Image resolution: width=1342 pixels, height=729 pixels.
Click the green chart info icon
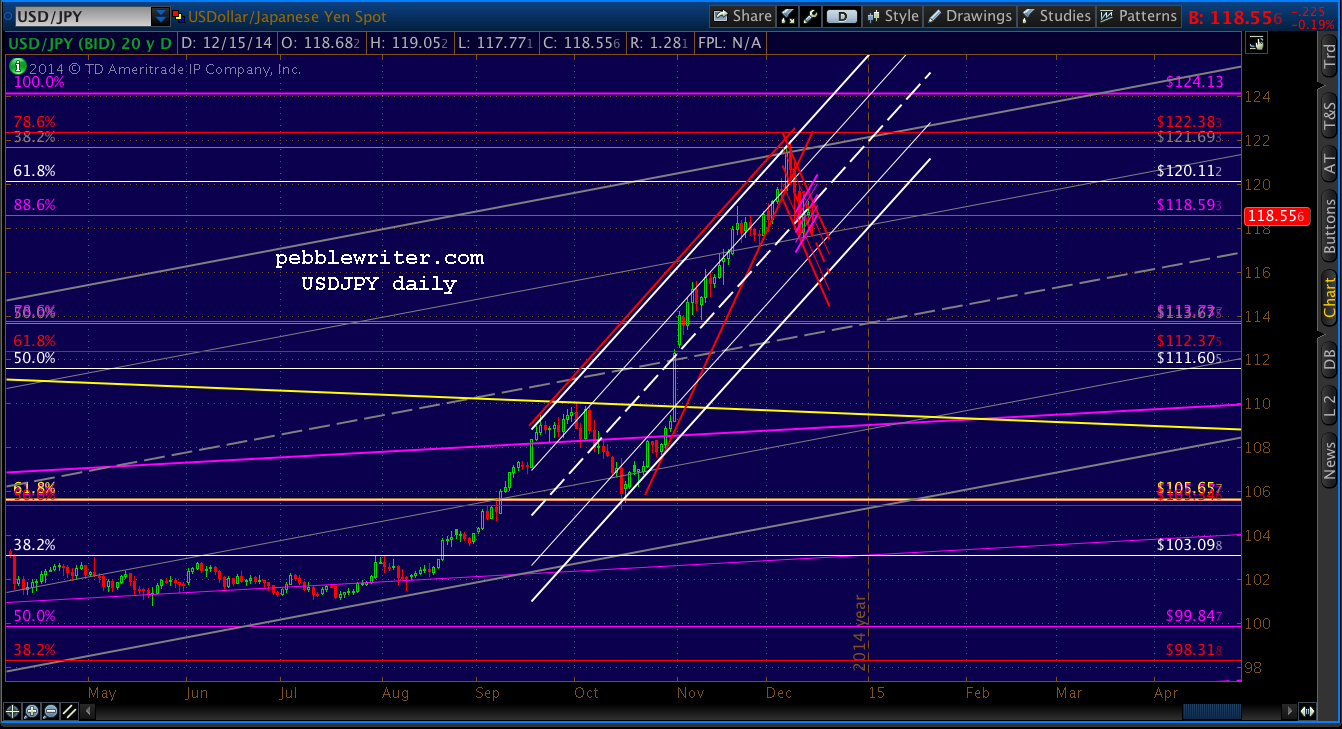coord(17,67)
